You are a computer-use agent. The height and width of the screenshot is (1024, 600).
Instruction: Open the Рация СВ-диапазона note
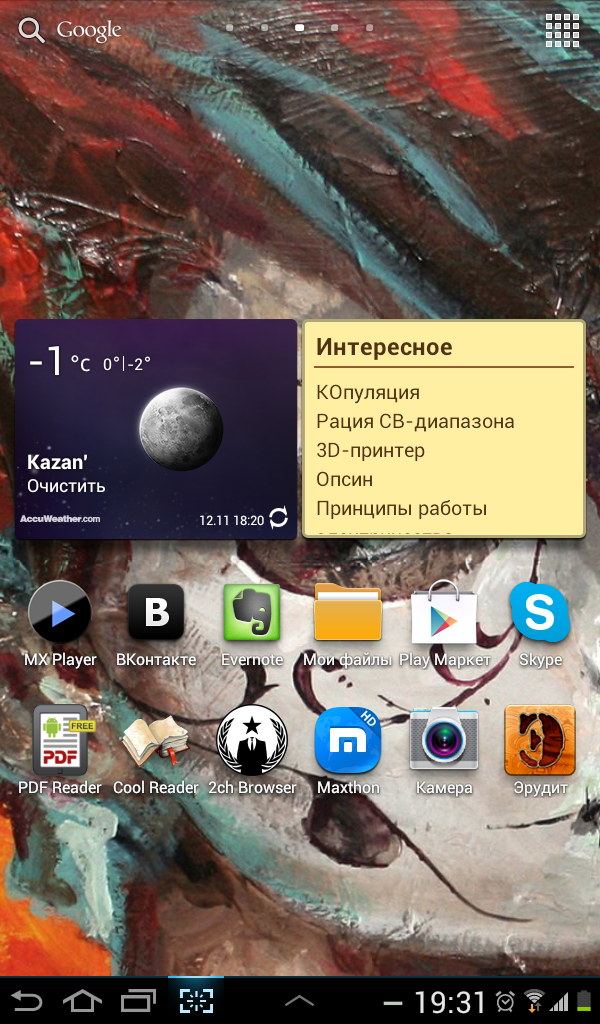click(415, 422)
